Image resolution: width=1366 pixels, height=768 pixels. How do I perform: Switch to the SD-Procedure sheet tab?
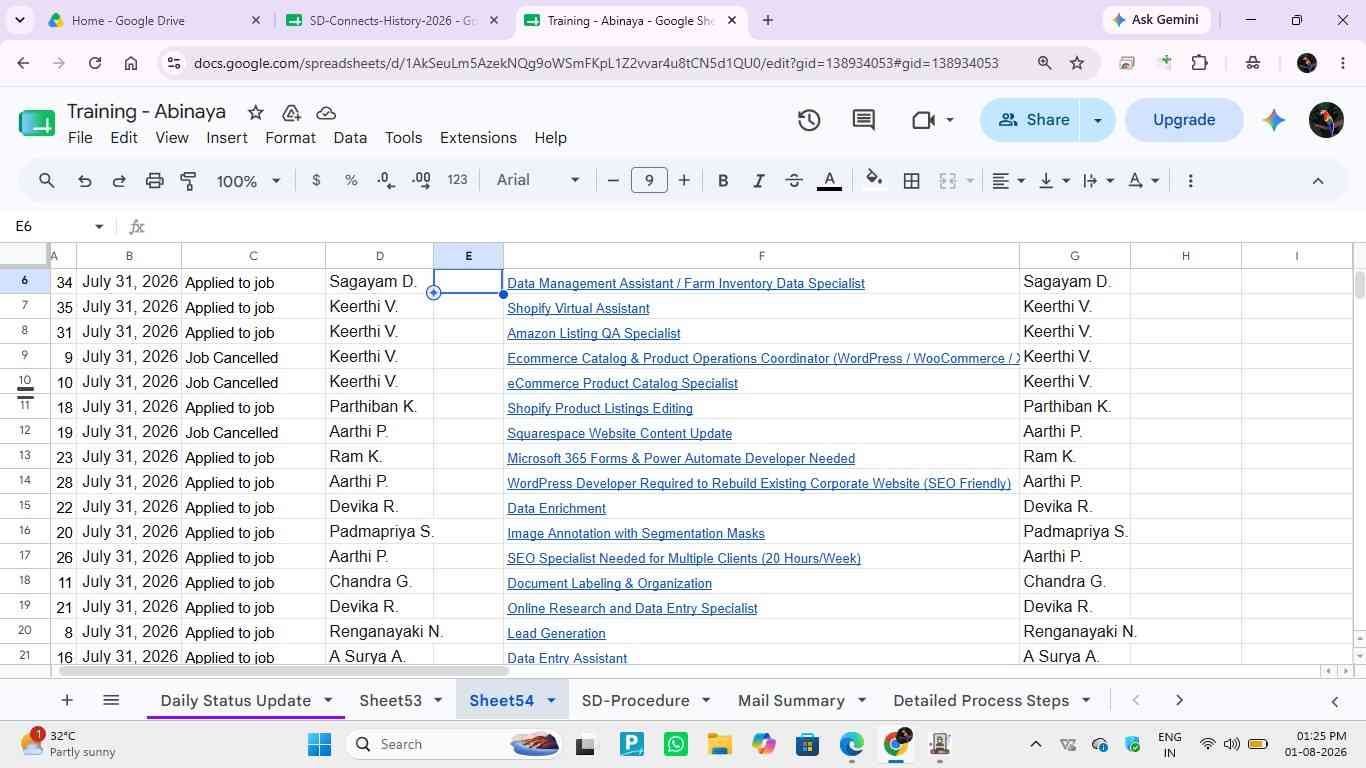point(635,700)
